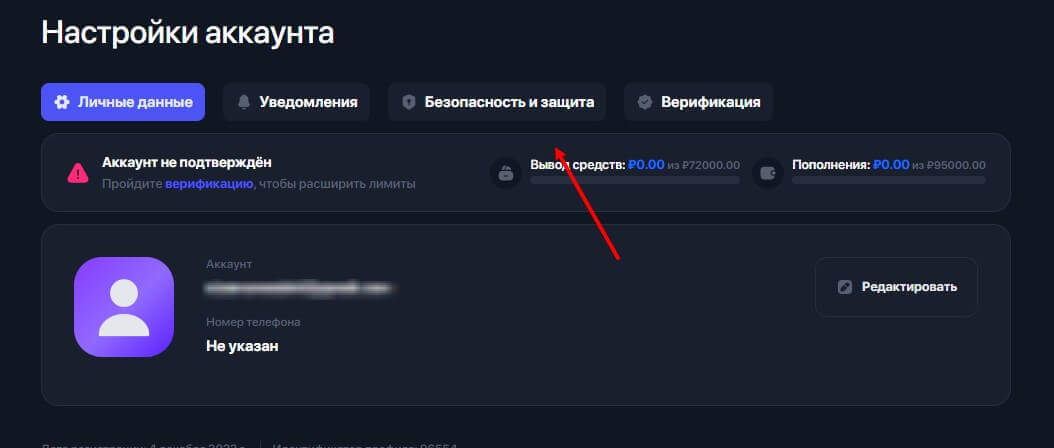Click the Вывод средств progress bar
The height and width of the screenshot is (448, 1054).
[635, 180]
